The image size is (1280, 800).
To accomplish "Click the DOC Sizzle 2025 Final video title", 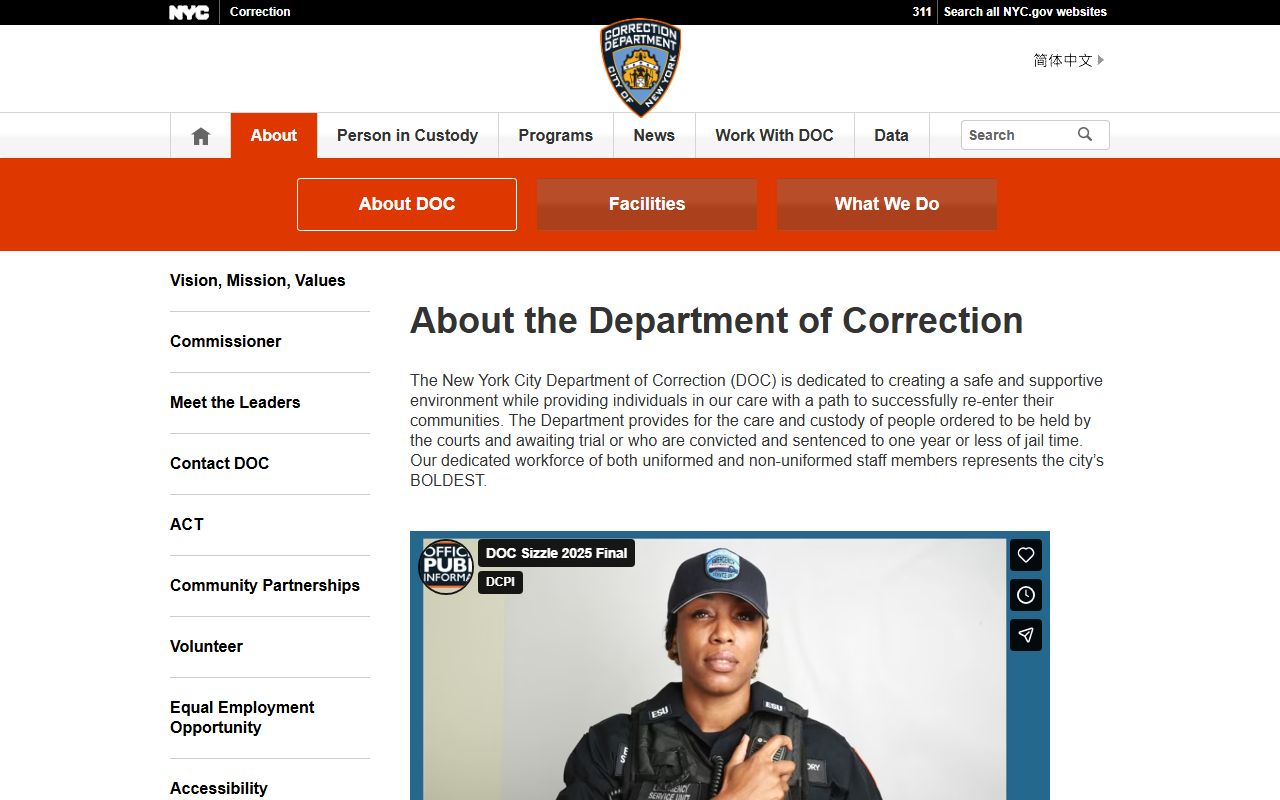I will (557, 553).
